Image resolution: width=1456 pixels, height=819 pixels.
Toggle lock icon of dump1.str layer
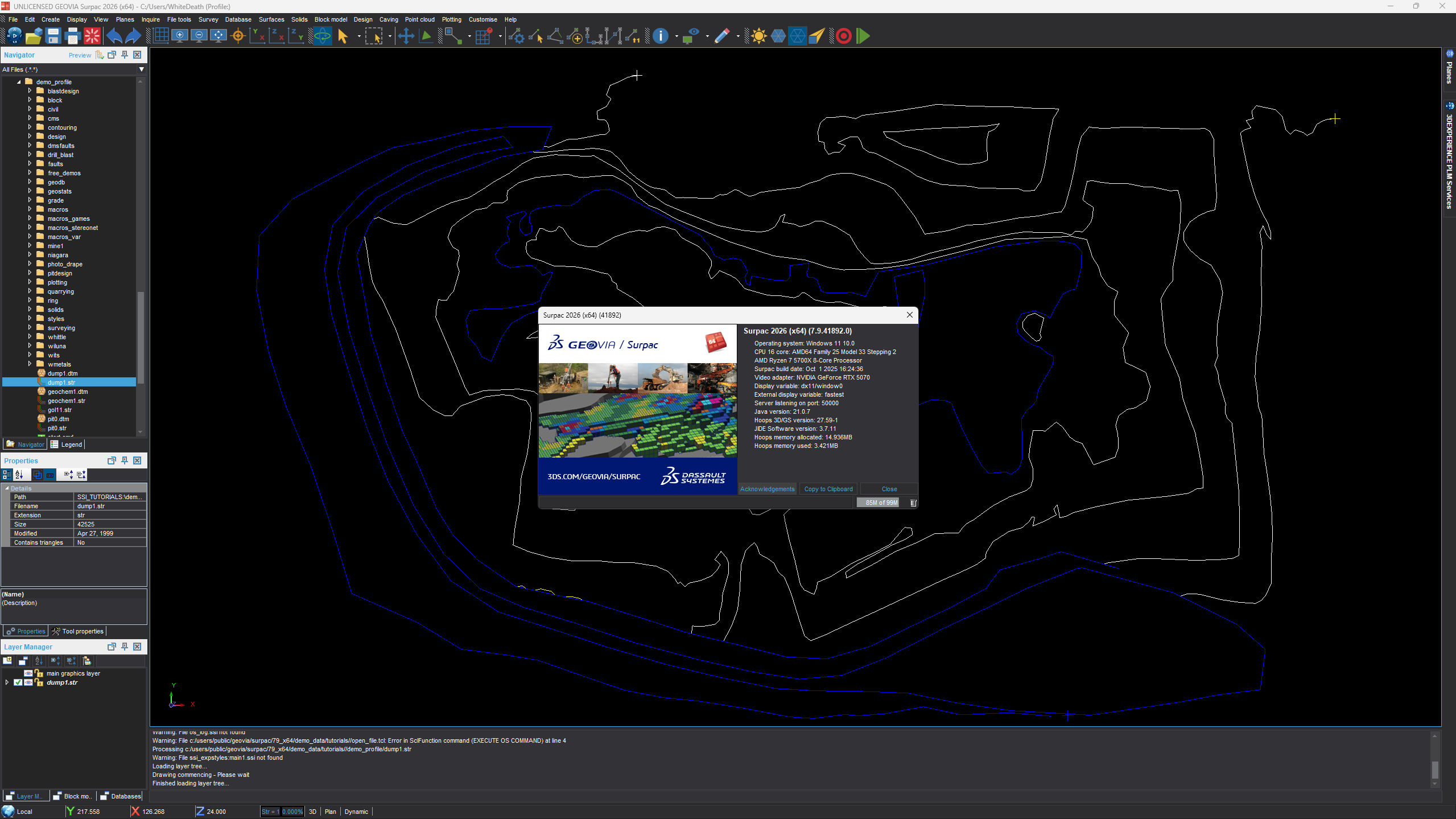point(39,682)
